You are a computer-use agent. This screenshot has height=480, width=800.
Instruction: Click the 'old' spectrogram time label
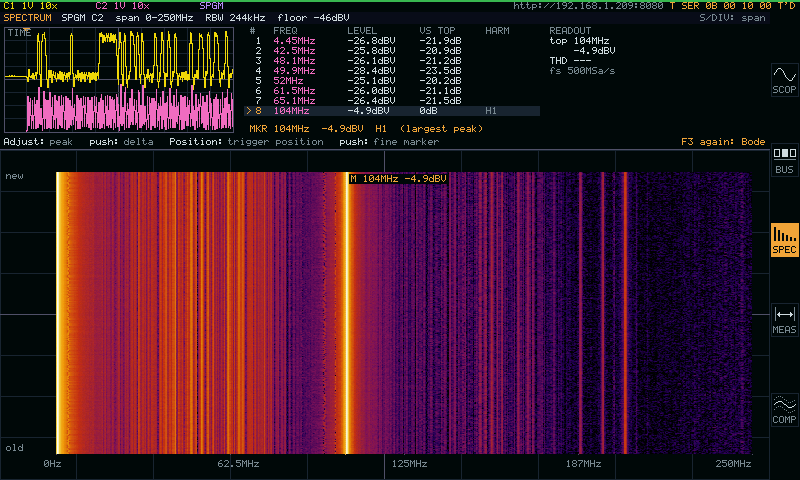click(x=14, y=447)
